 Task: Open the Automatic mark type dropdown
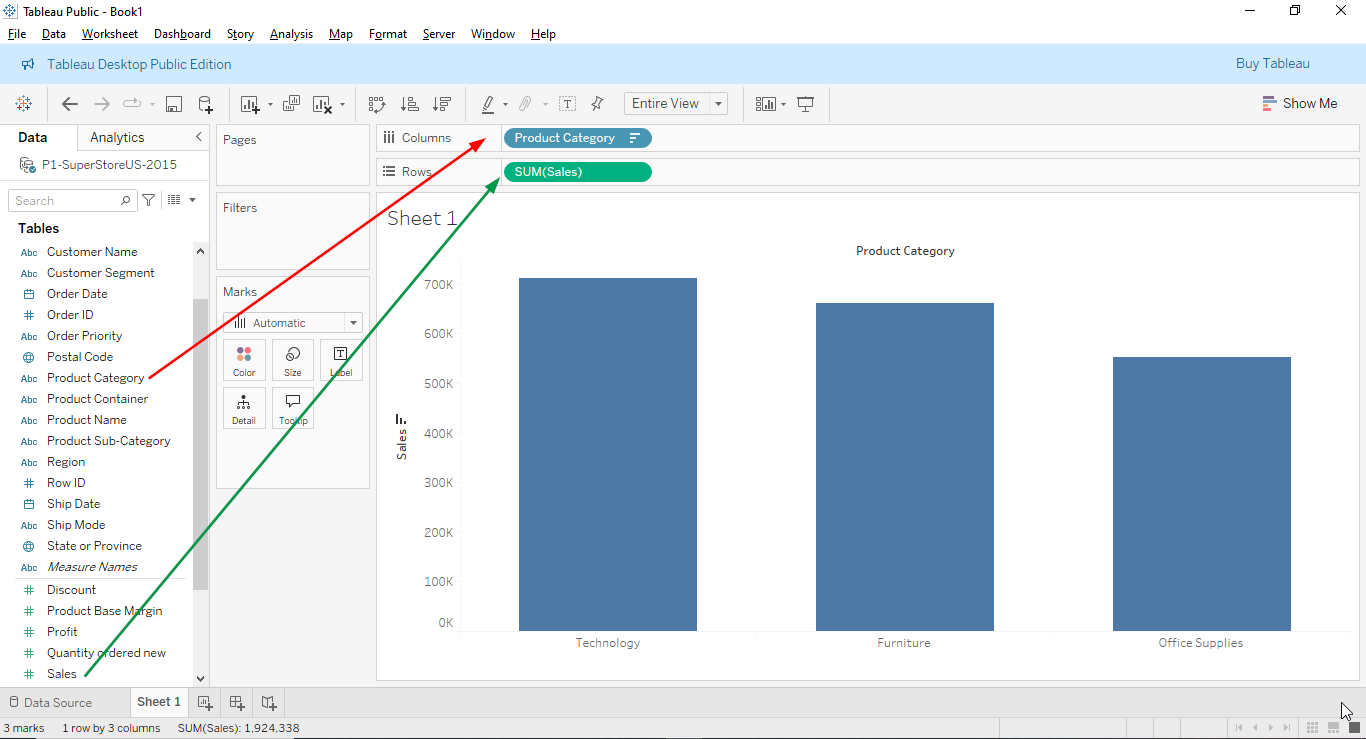[351, 322]
